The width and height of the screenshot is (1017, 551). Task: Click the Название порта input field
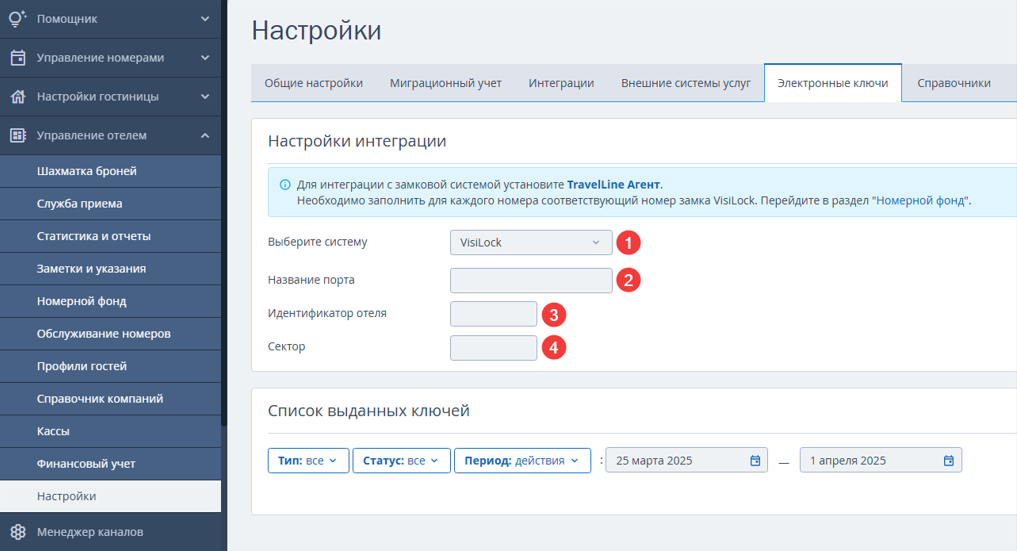[x=531, y=280]
